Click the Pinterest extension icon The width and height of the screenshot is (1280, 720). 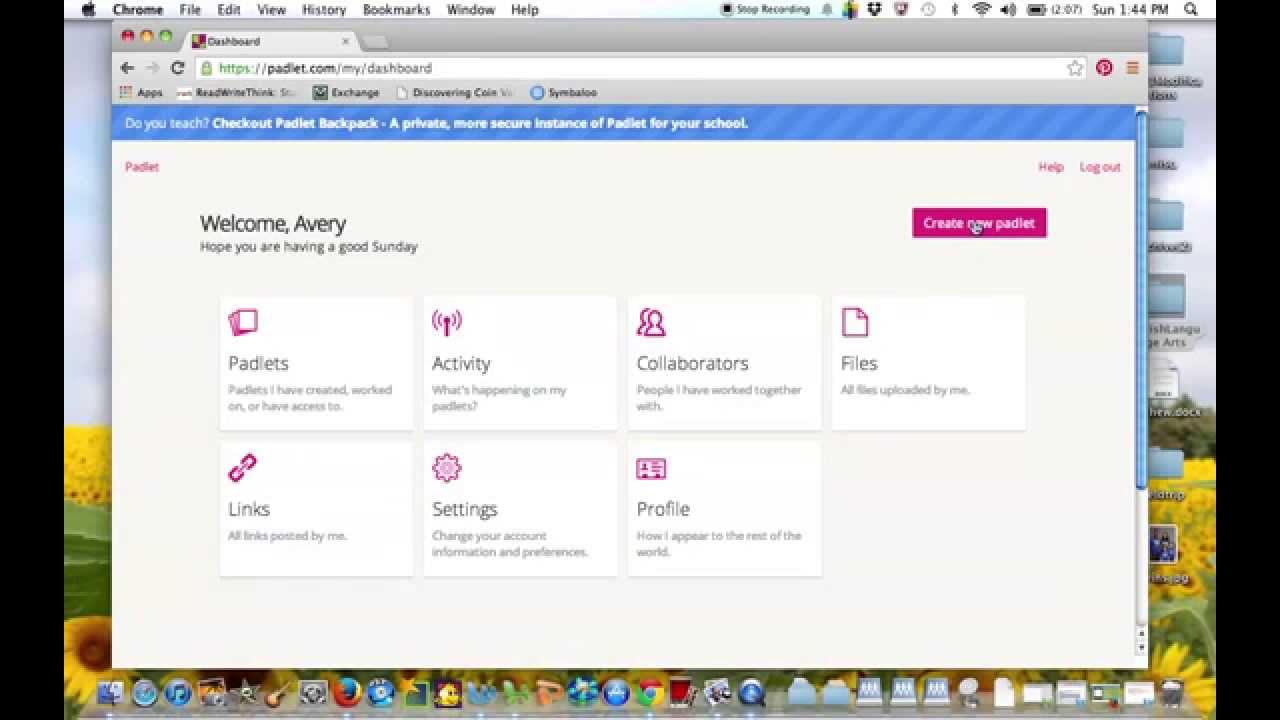point(1104,68)
